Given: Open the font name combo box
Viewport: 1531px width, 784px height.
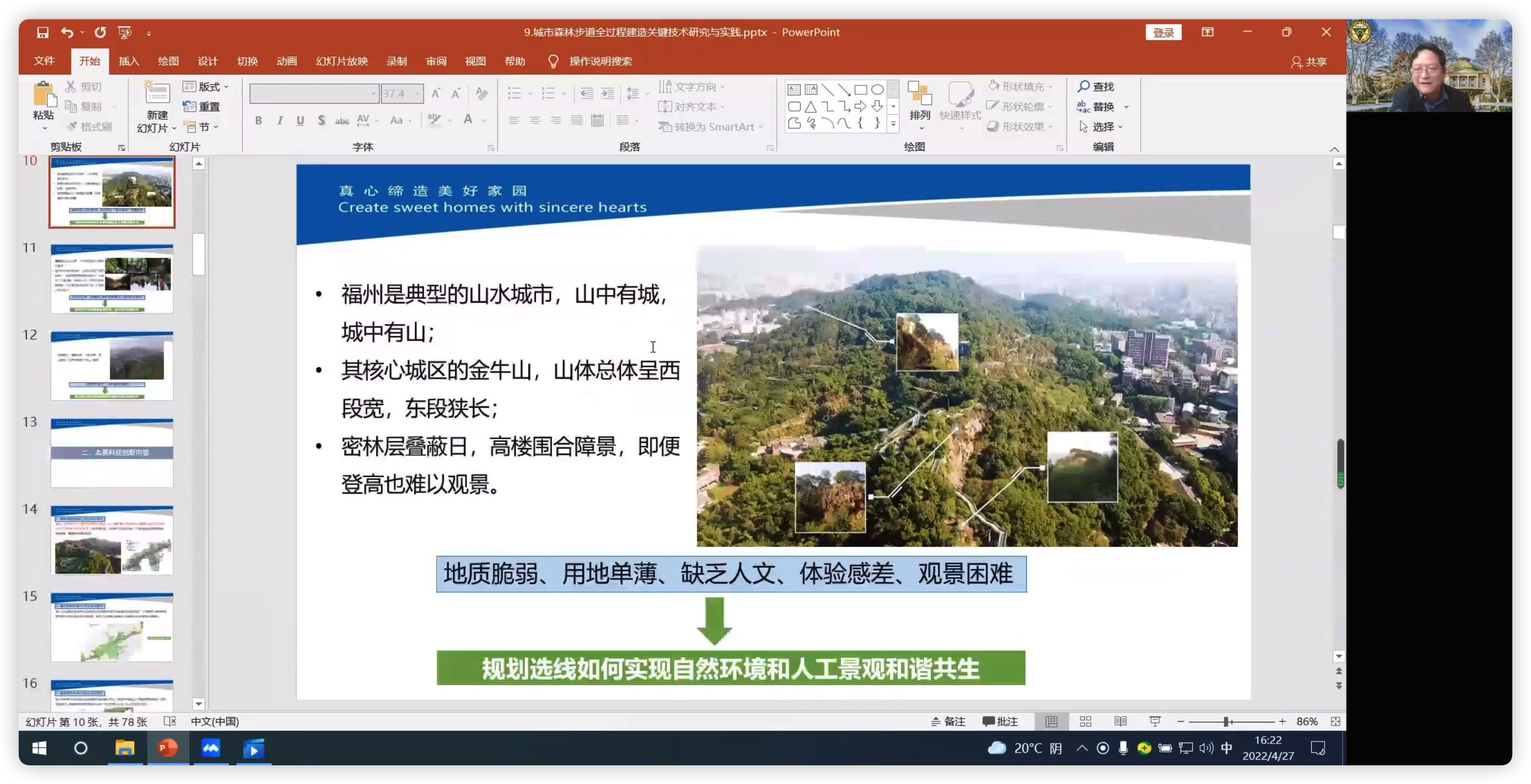Looking at the screenshot, I should click(x=313, y=93).
